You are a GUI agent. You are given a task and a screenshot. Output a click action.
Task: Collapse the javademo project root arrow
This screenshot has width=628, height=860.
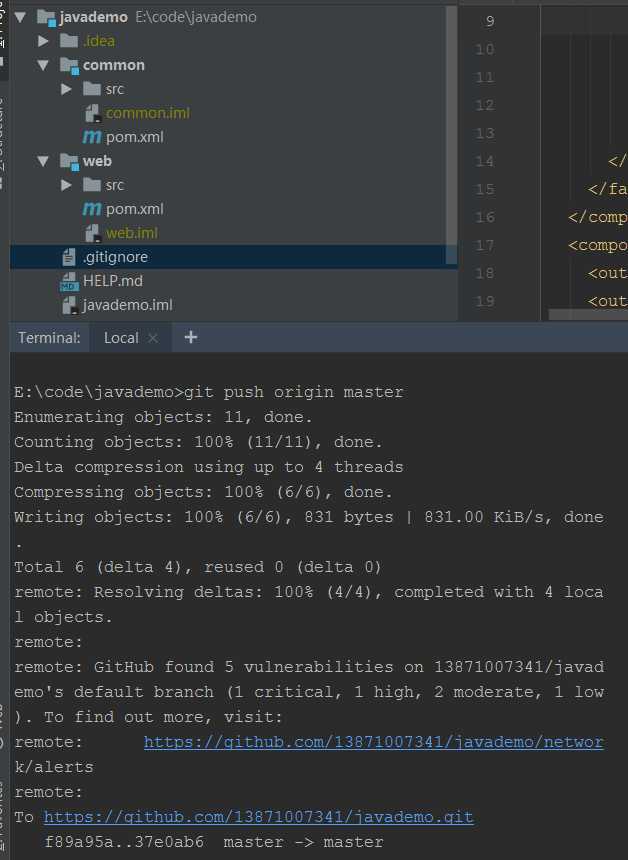pyautogui.click(x=21, y=17)
